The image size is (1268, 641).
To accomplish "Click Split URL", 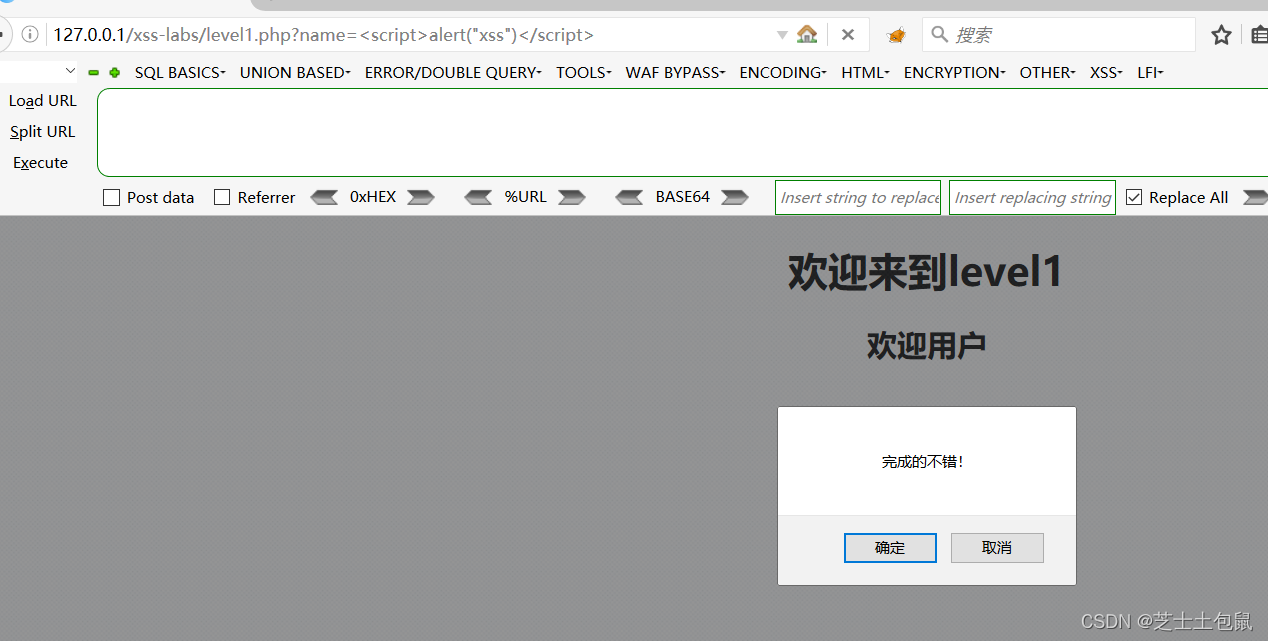I will 42,132.
